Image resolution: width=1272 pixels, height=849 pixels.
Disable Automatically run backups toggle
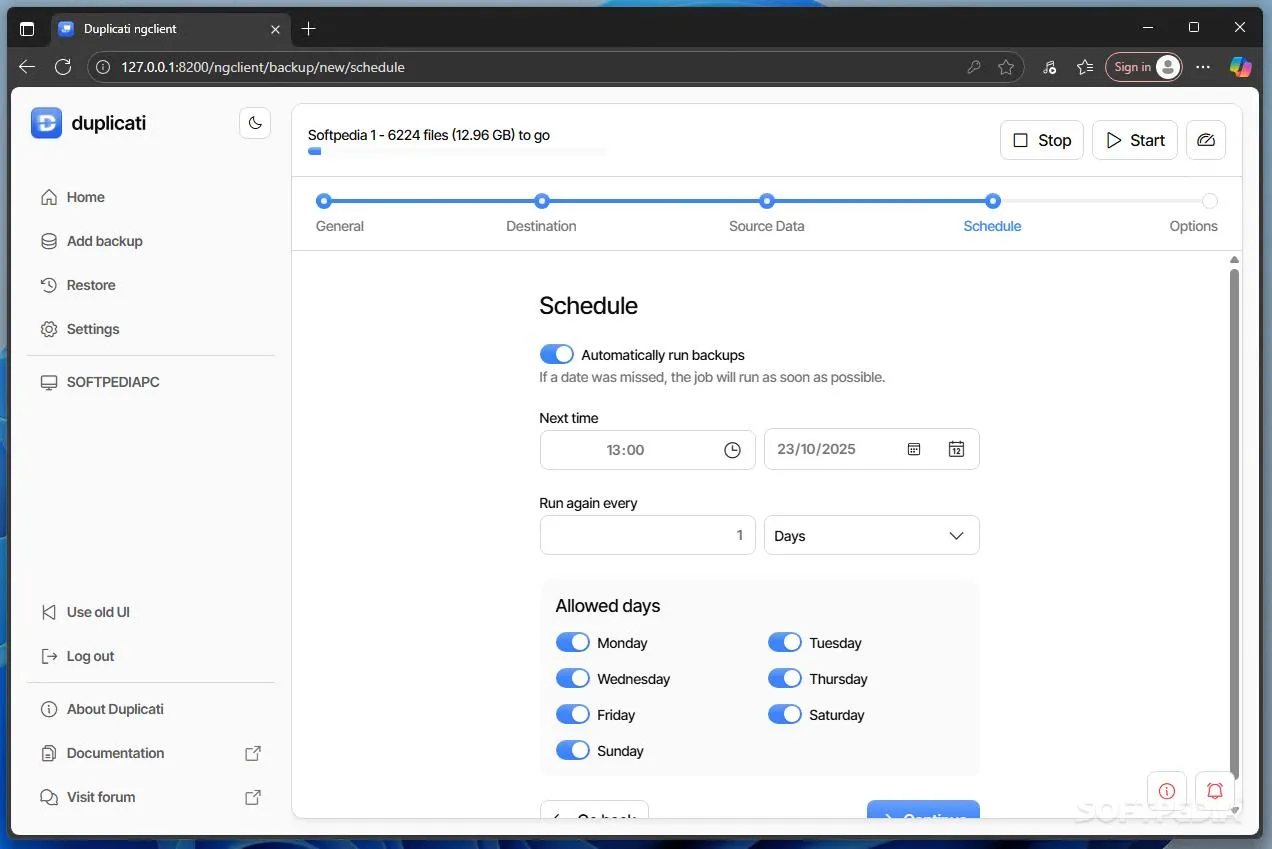pyautogui.click(x=557, y=354)
